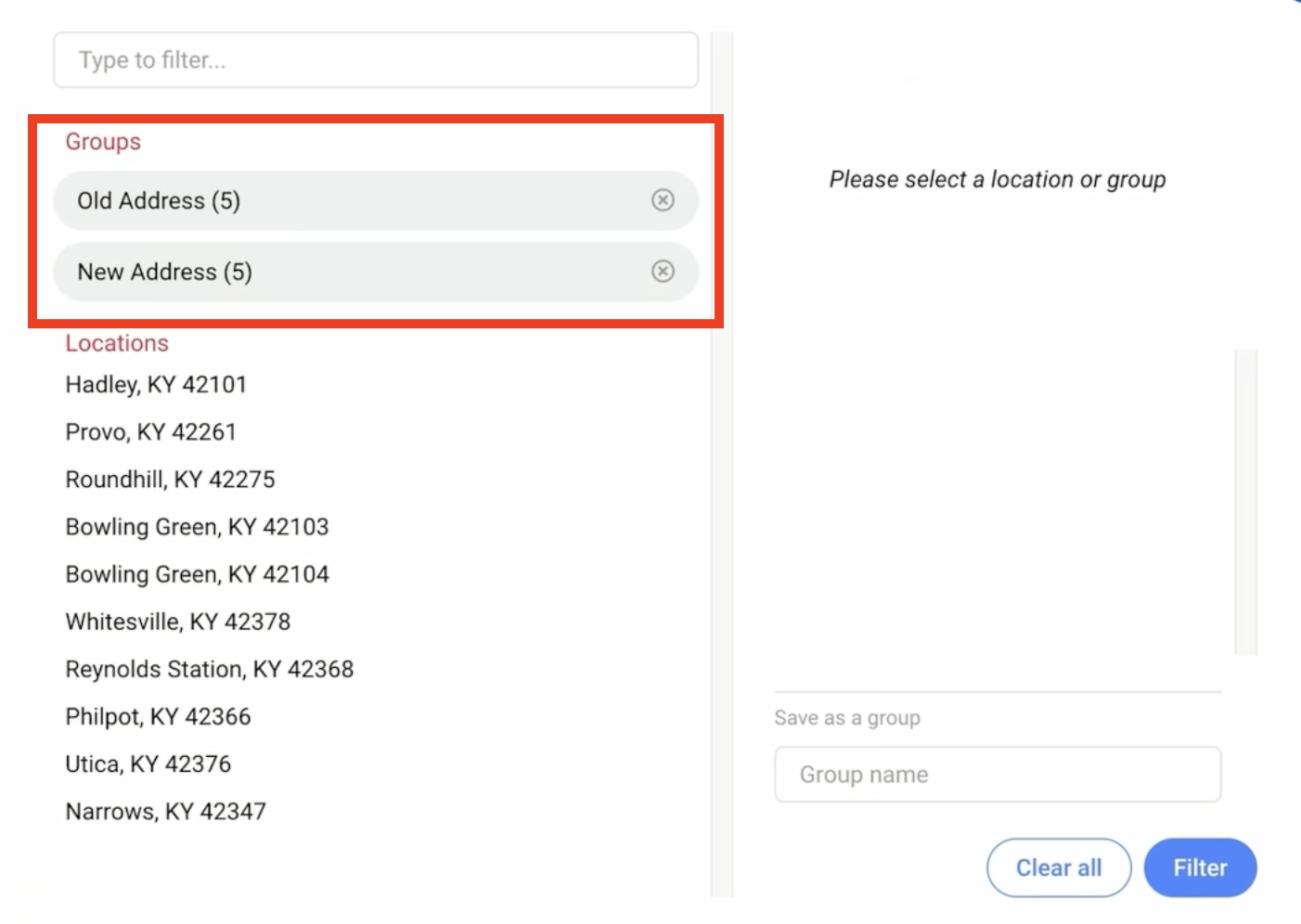
Task: Click the right panel vertical scrollbar
Action: [1245, 502]
